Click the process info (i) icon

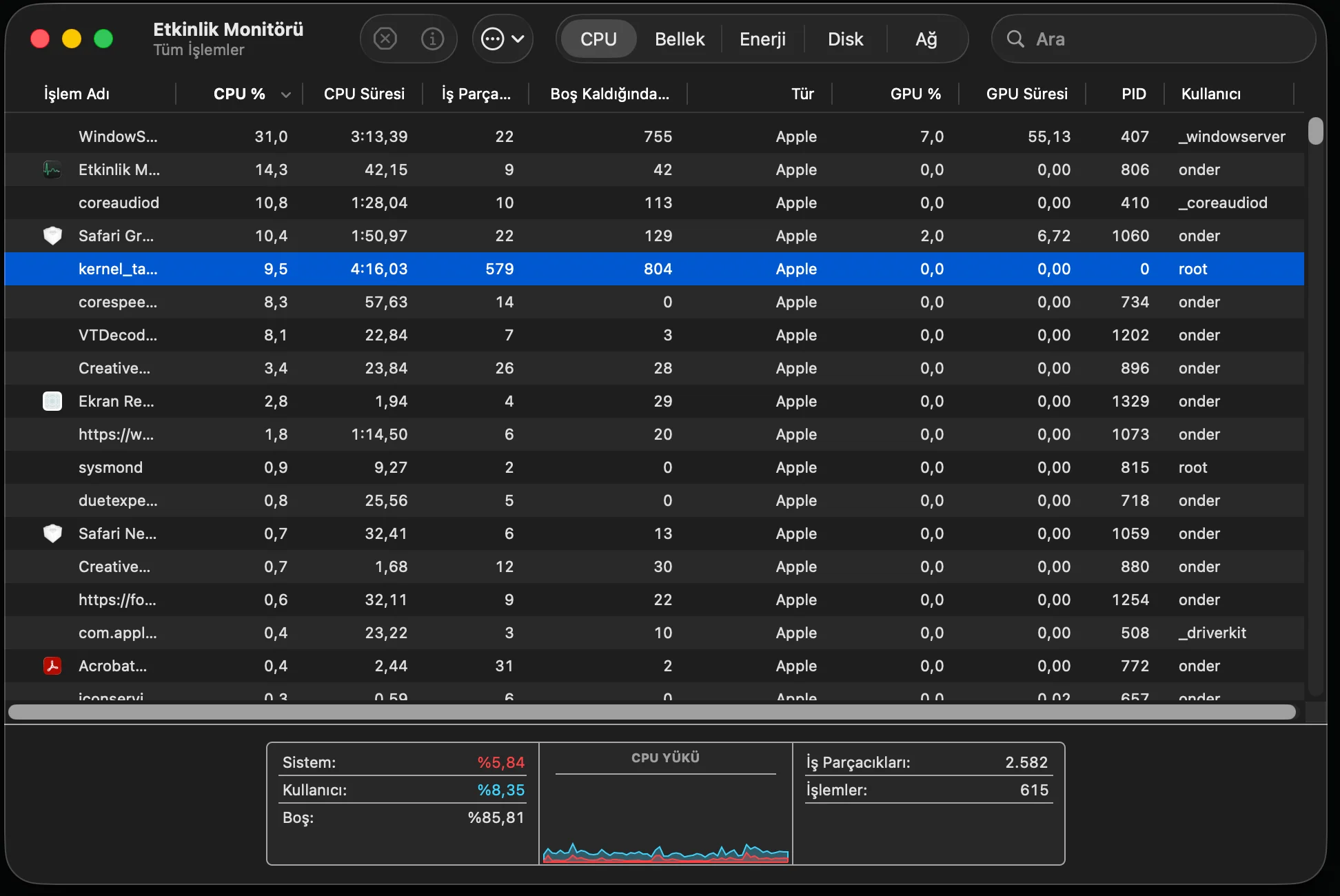tap(432, 39)
